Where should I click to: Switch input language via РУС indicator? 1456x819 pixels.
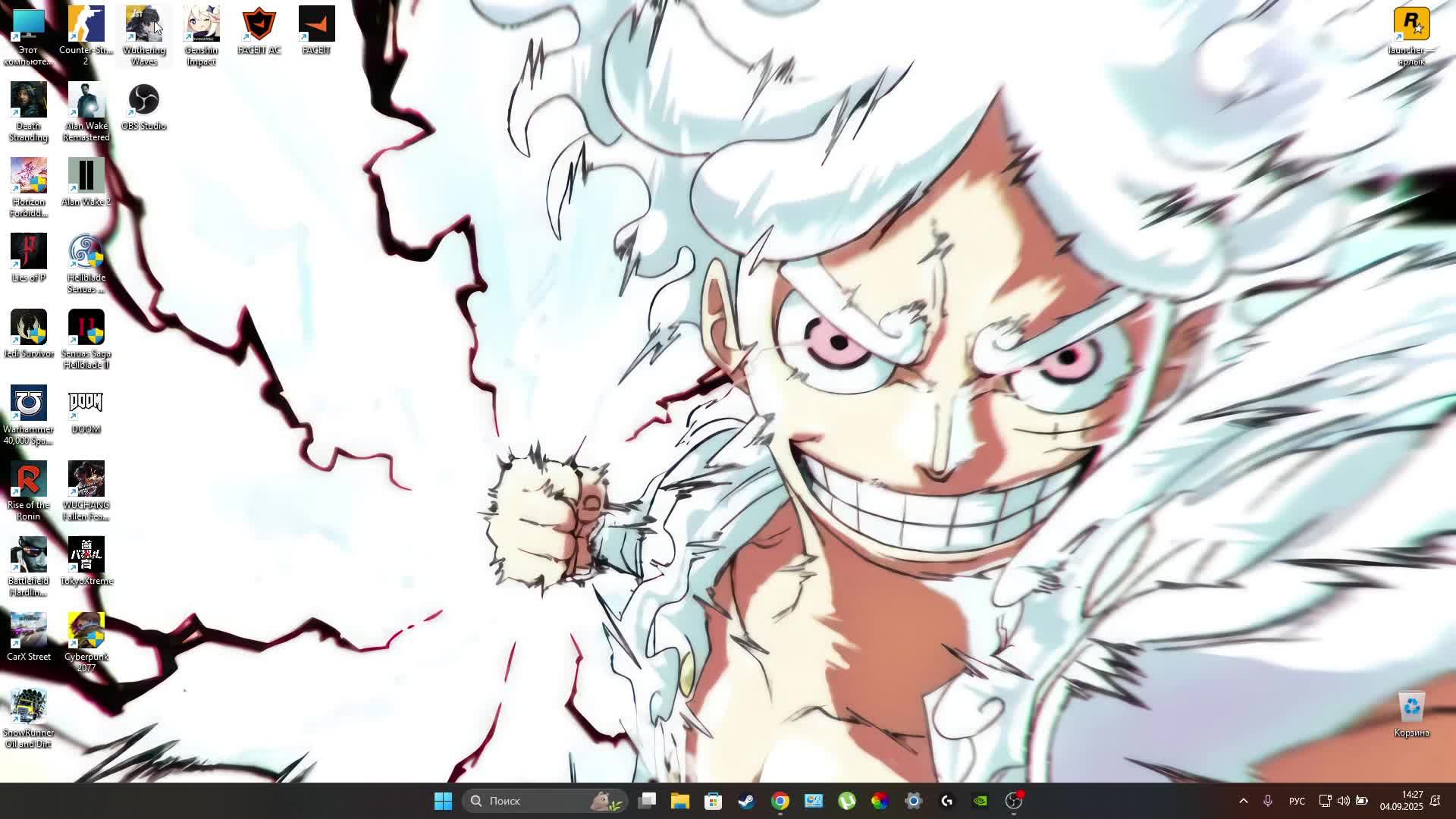click(x=1297, y=801)
